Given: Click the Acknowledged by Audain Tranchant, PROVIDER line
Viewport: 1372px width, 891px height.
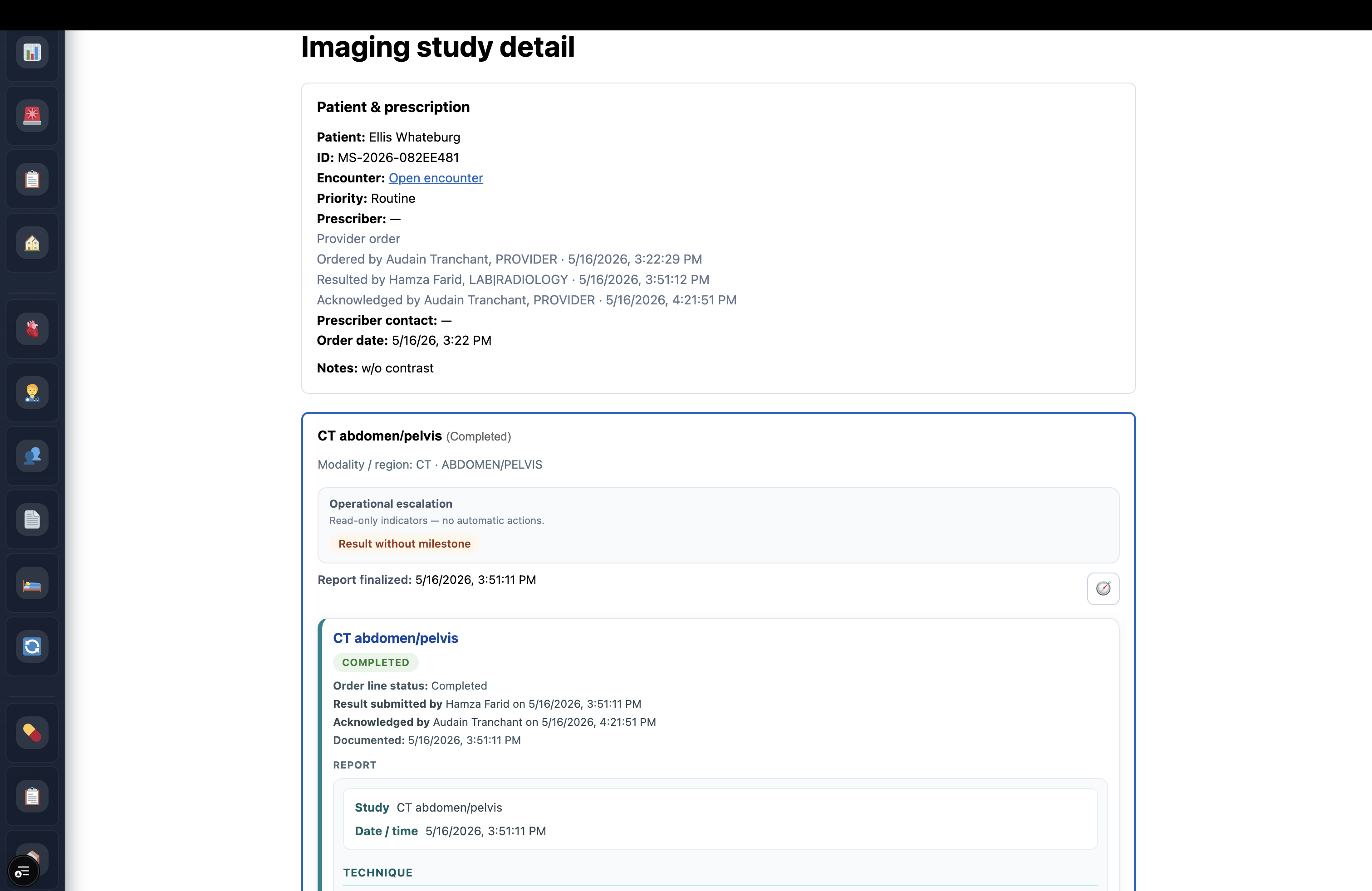Looking at the screenshot, I should pyautogui.click(x=527, y=300).
